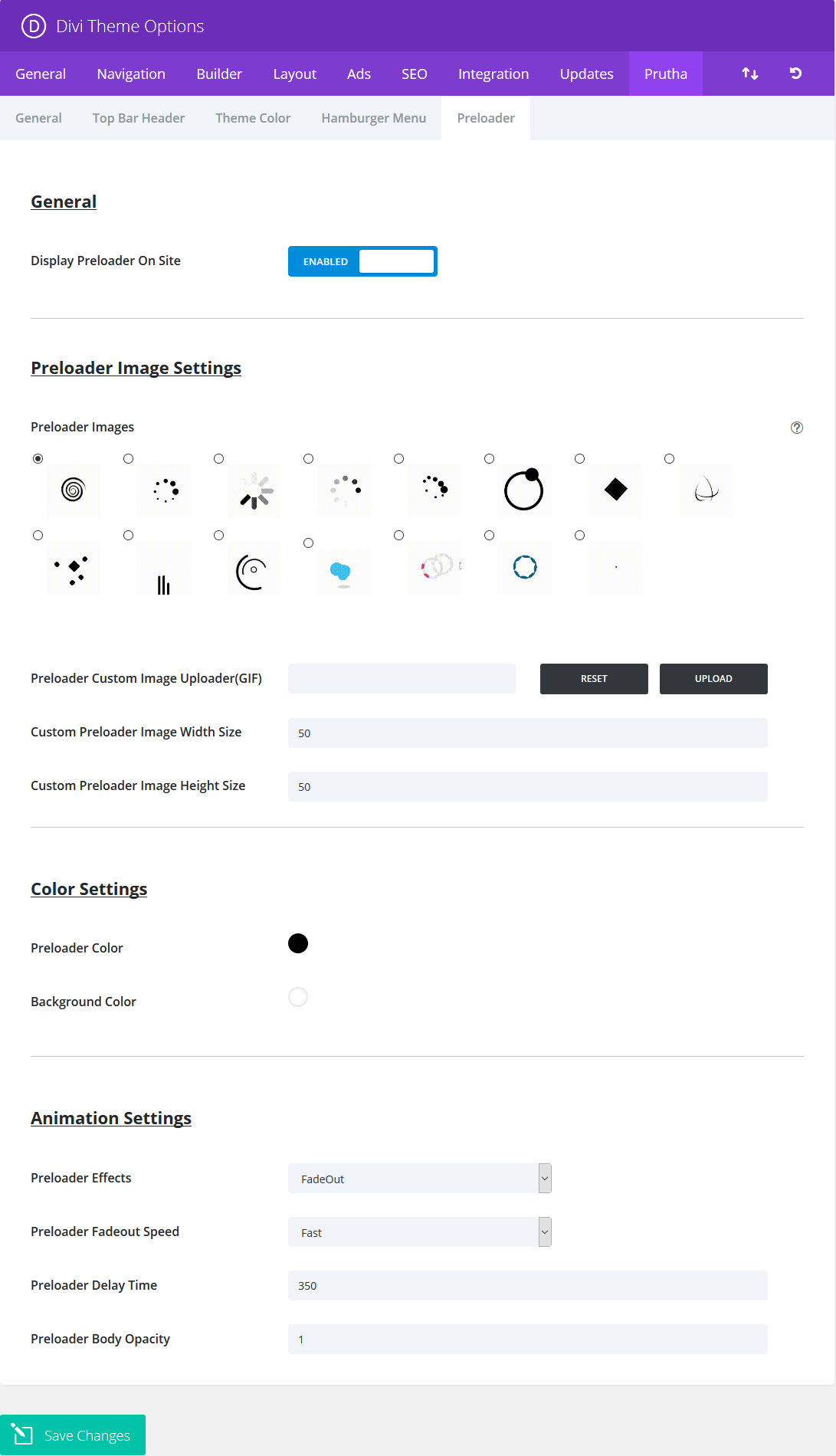Switch to the Hamburger Menu sub-tab
The height and width of the screenshot is (1456, 836).
373,118
